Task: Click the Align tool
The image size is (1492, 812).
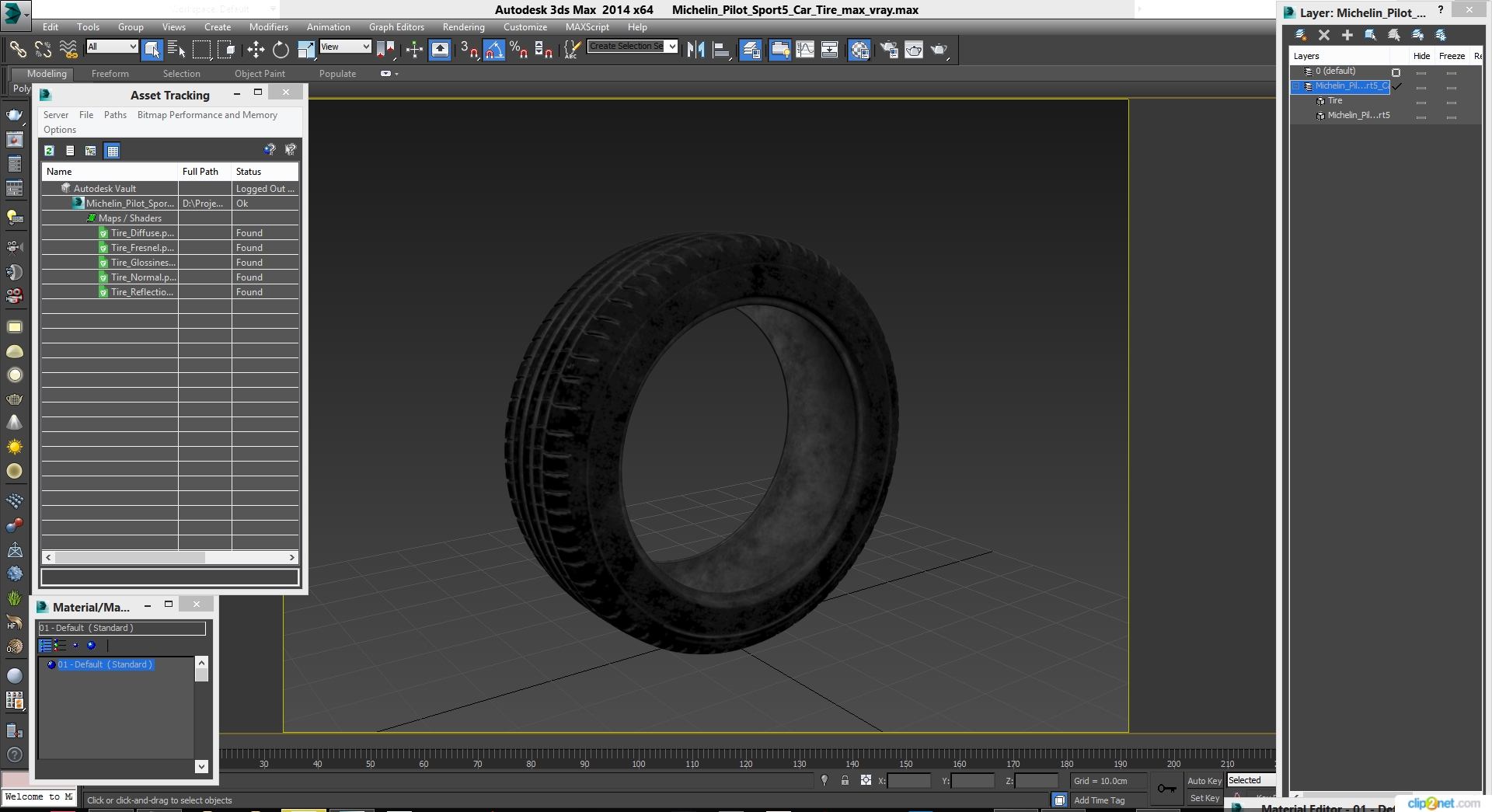Action: pos(721,50)
